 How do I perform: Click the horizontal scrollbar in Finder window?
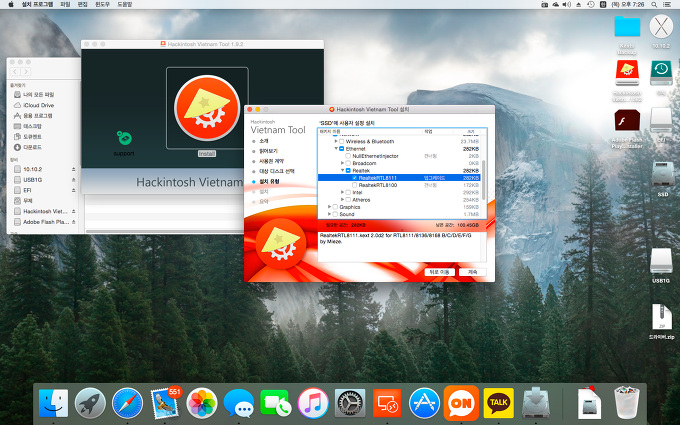[164, 231]
